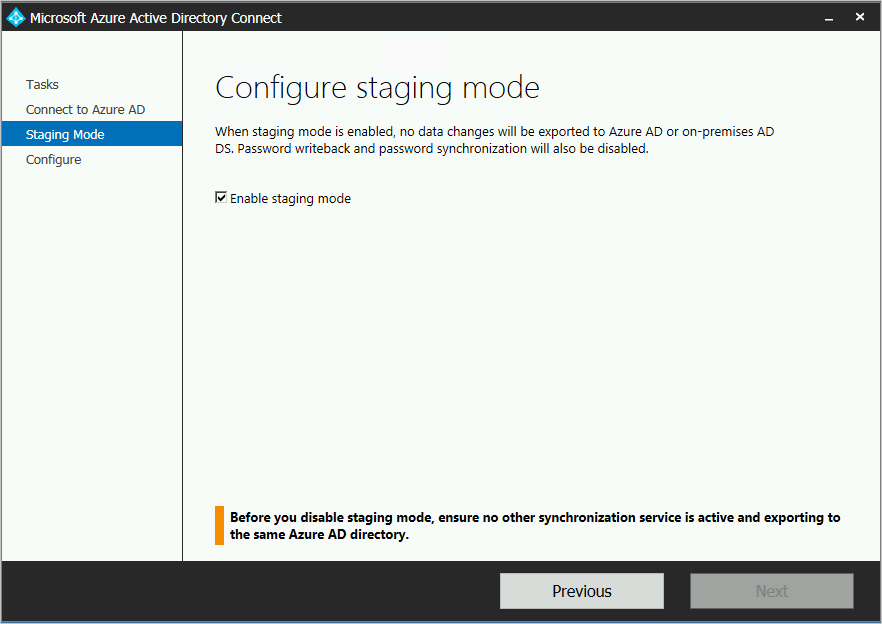This screenshot has width=882, height=624.
Task: Click the greyed-out Next button
Action: pos(772,591)
